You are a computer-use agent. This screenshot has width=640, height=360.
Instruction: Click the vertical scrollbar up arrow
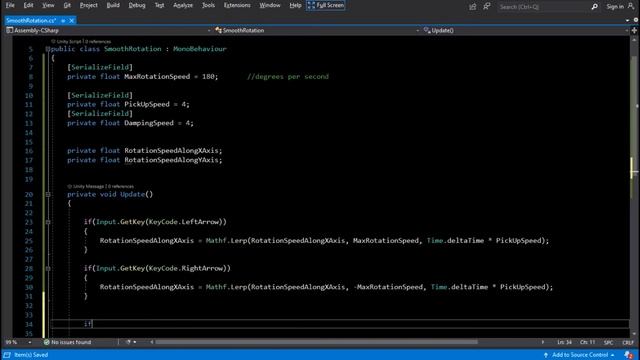click(x=634, y=40)
